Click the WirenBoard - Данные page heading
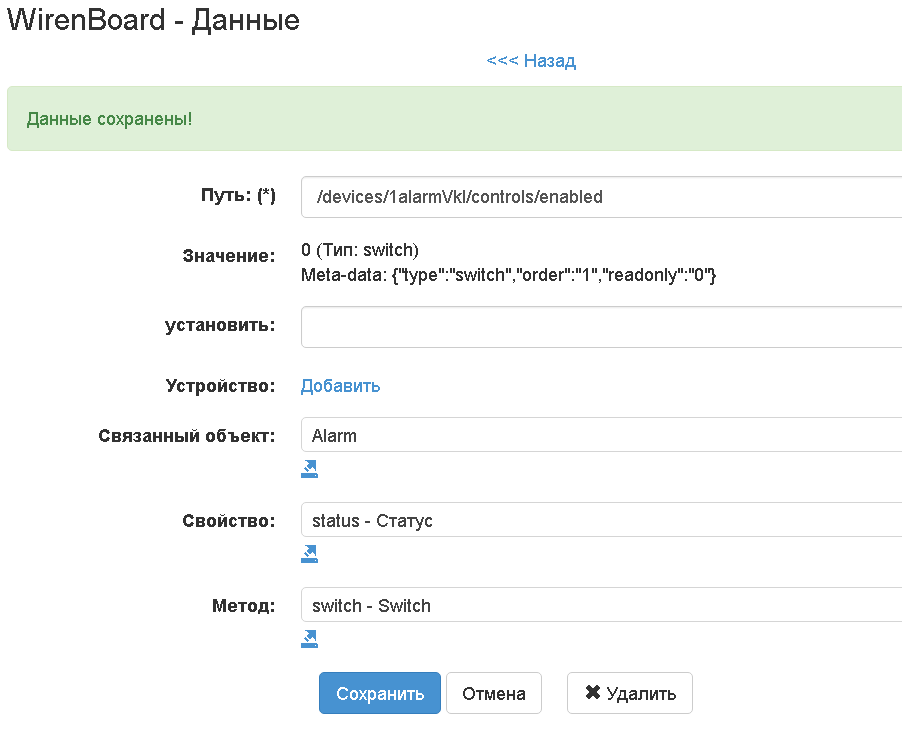Image resolution: width=902 pixels, height=730 pixels. [153, 20]
